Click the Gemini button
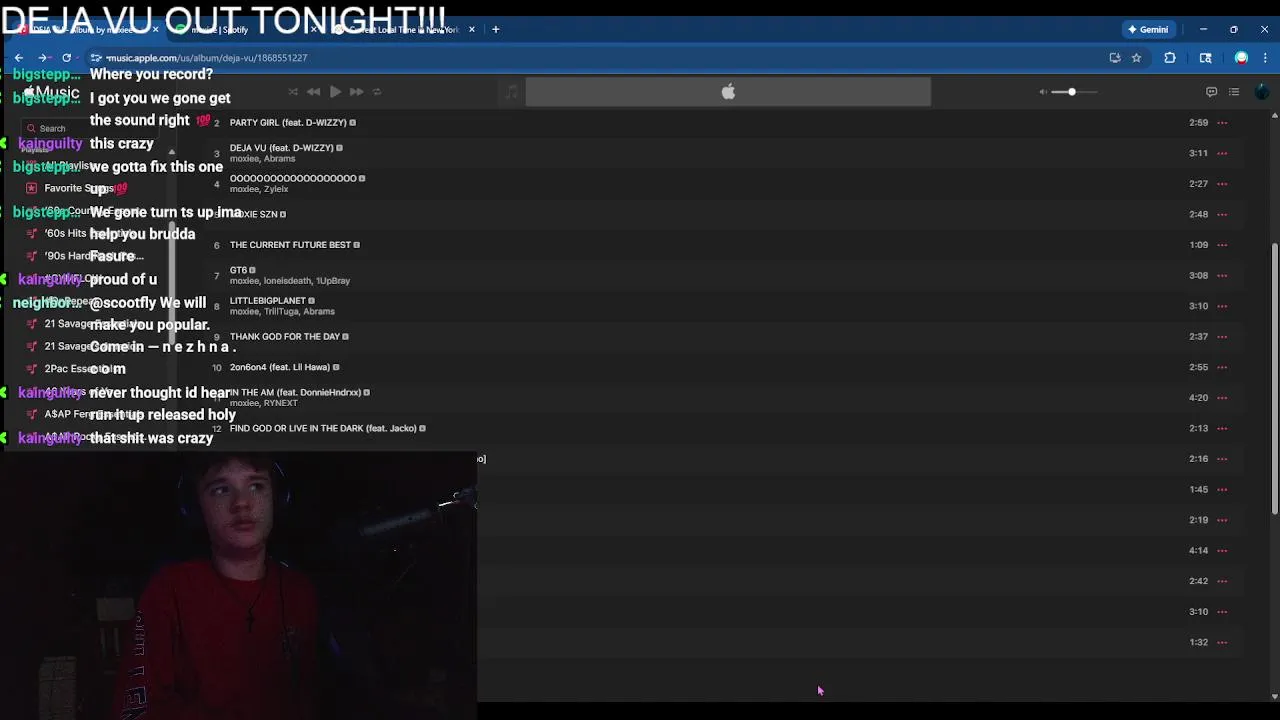 pos(1147,29)
